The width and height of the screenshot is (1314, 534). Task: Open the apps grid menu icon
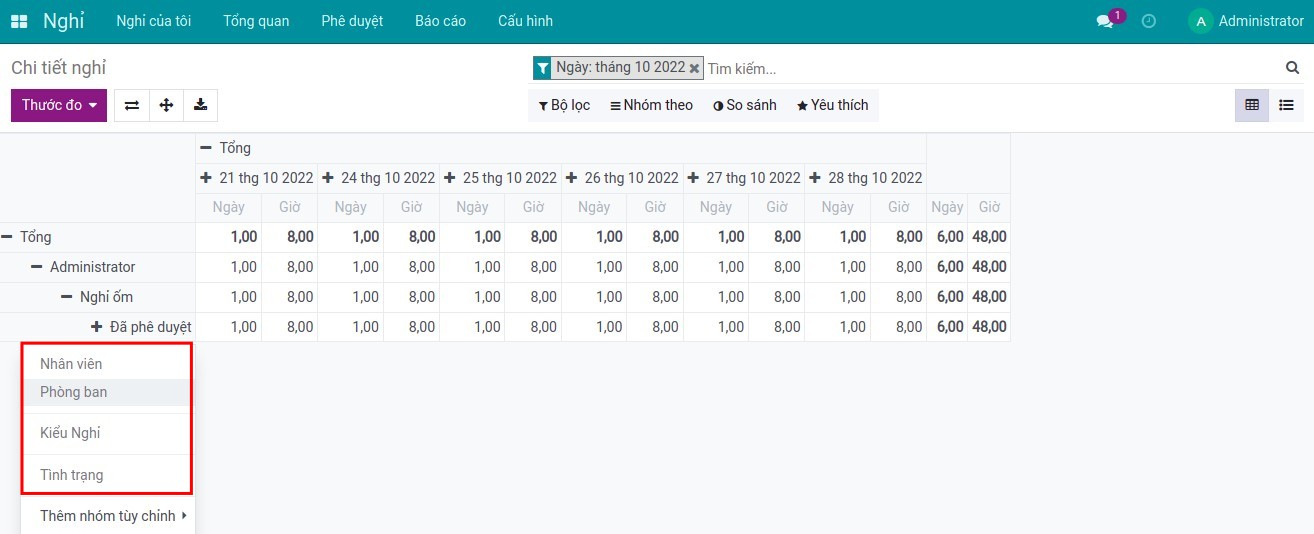pyautogui.click(x=19, y=21)
